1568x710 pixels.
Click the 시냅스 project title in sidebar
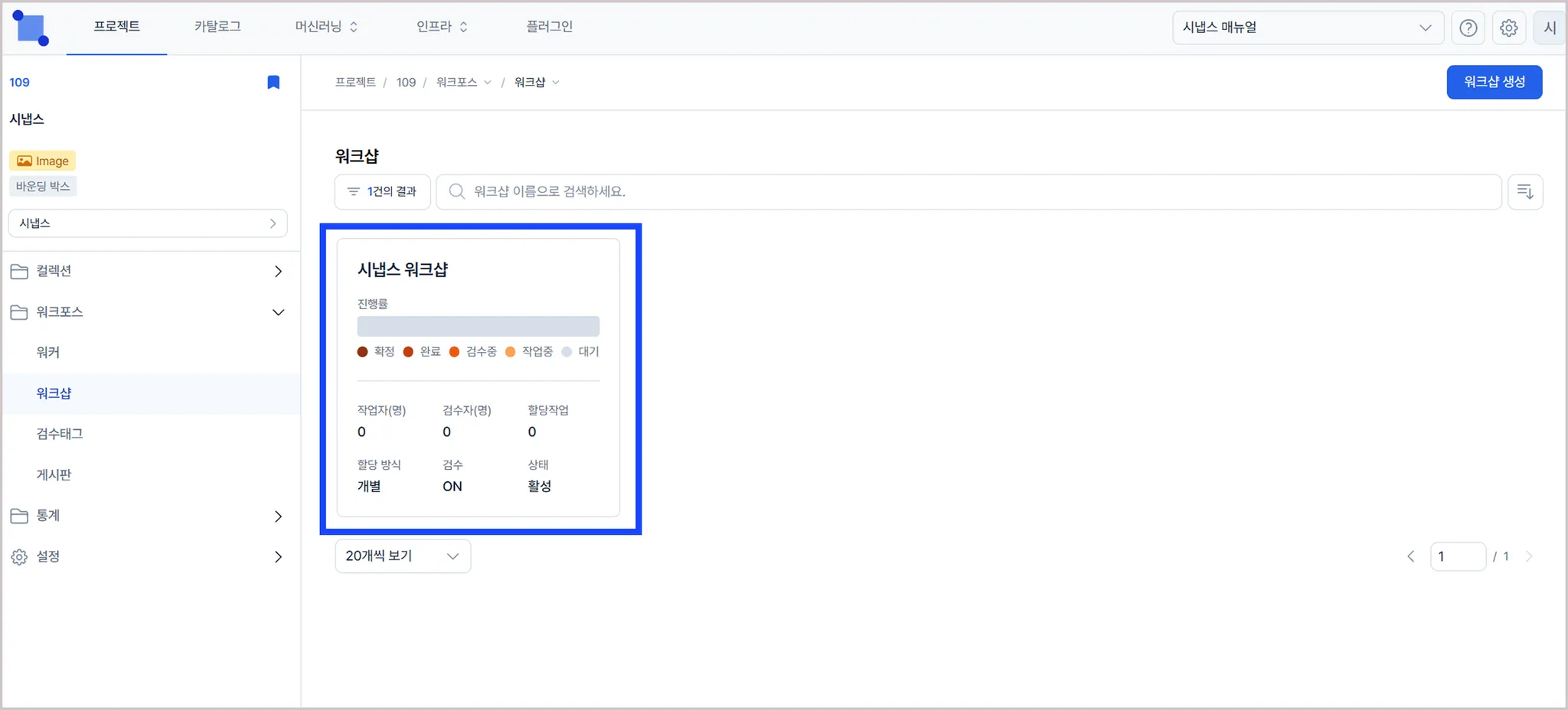[x=27, y=119]
